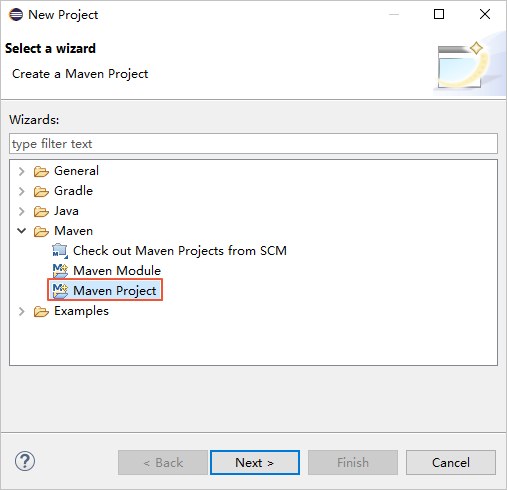Select the Check out Maven Projects from SCM icon
The width and height of the screenshot is (507, 490).
coord(60,251)
